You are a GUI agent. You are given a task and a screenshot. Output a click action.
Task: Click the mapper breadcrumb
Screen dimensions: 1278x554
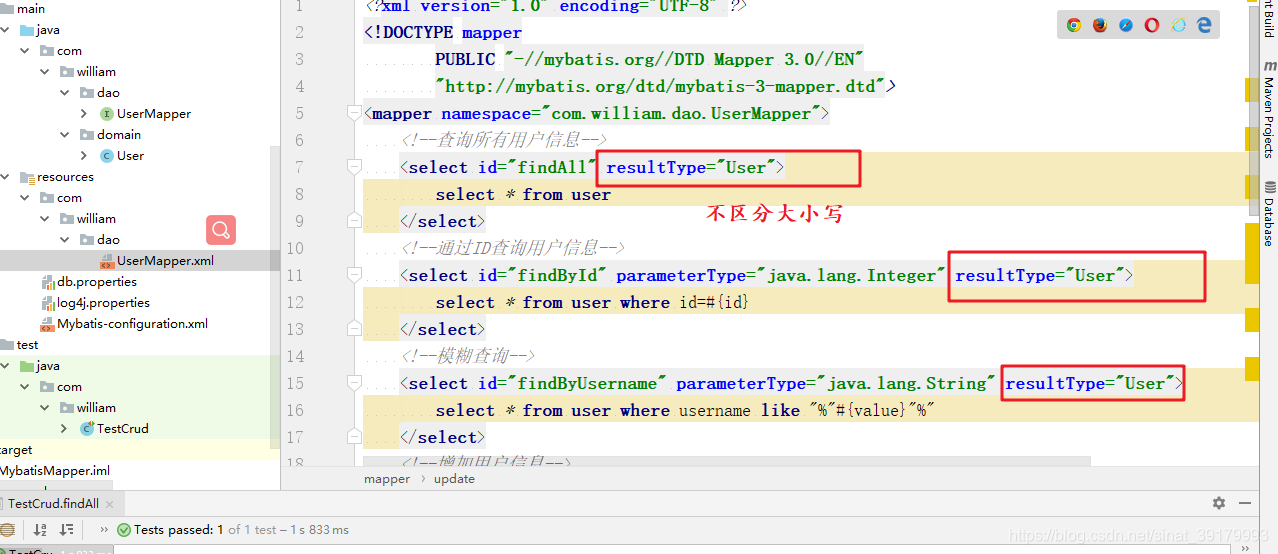(387, 479)
